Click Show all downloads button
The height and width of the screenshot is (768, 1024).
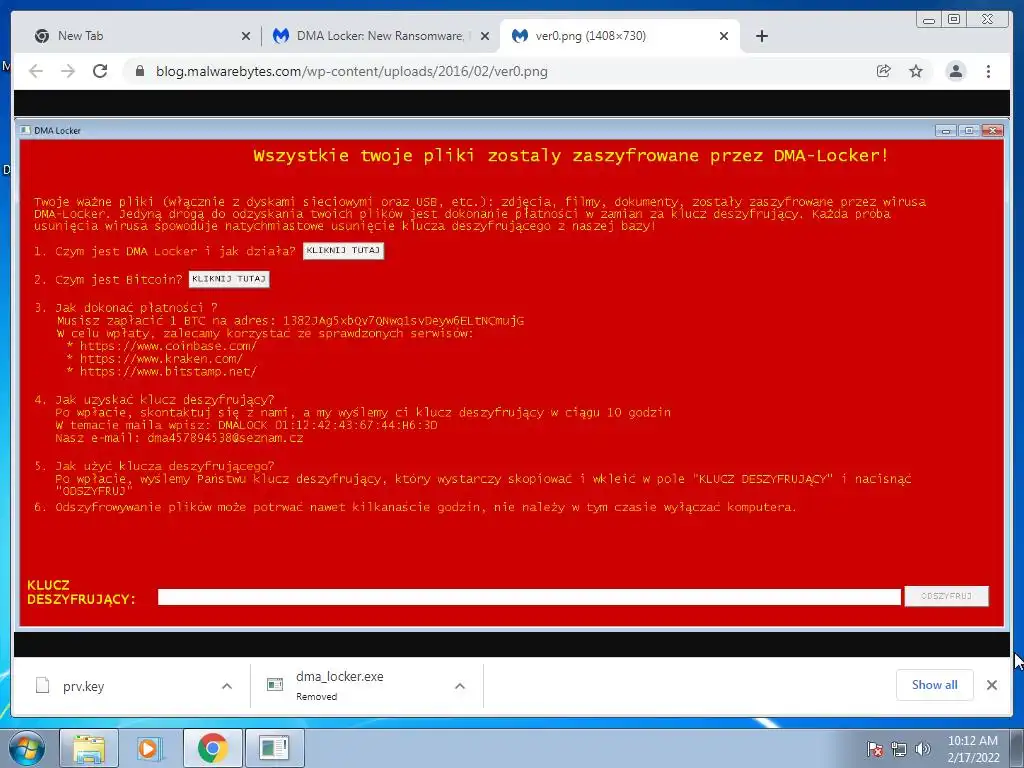(x=935, y=685)
